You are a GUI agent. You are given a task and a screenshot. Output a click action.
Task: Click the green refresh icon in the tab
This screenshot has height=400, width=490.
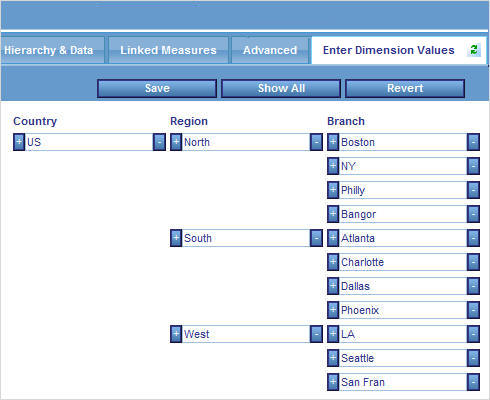[x=474, y=50]
